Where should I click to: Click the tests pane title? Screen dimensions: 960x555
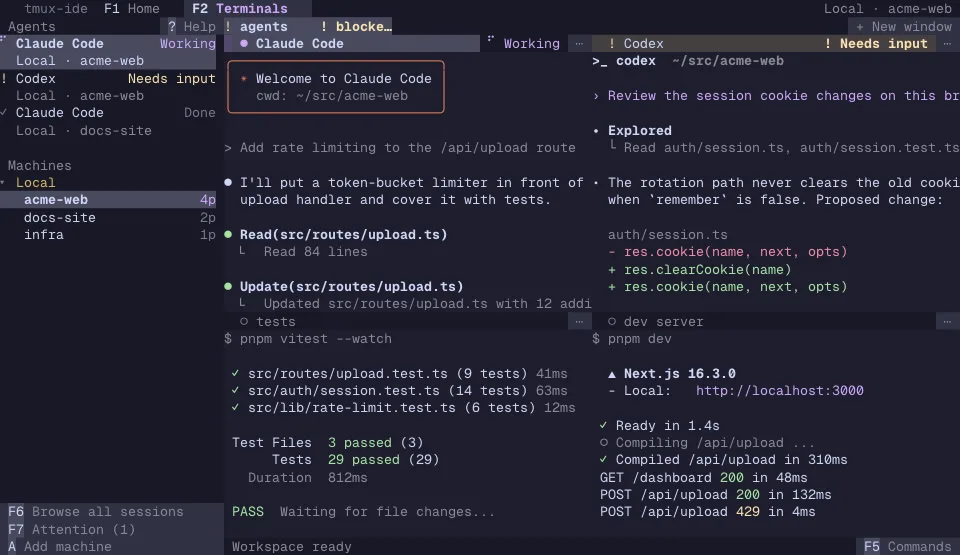[276, 322]
